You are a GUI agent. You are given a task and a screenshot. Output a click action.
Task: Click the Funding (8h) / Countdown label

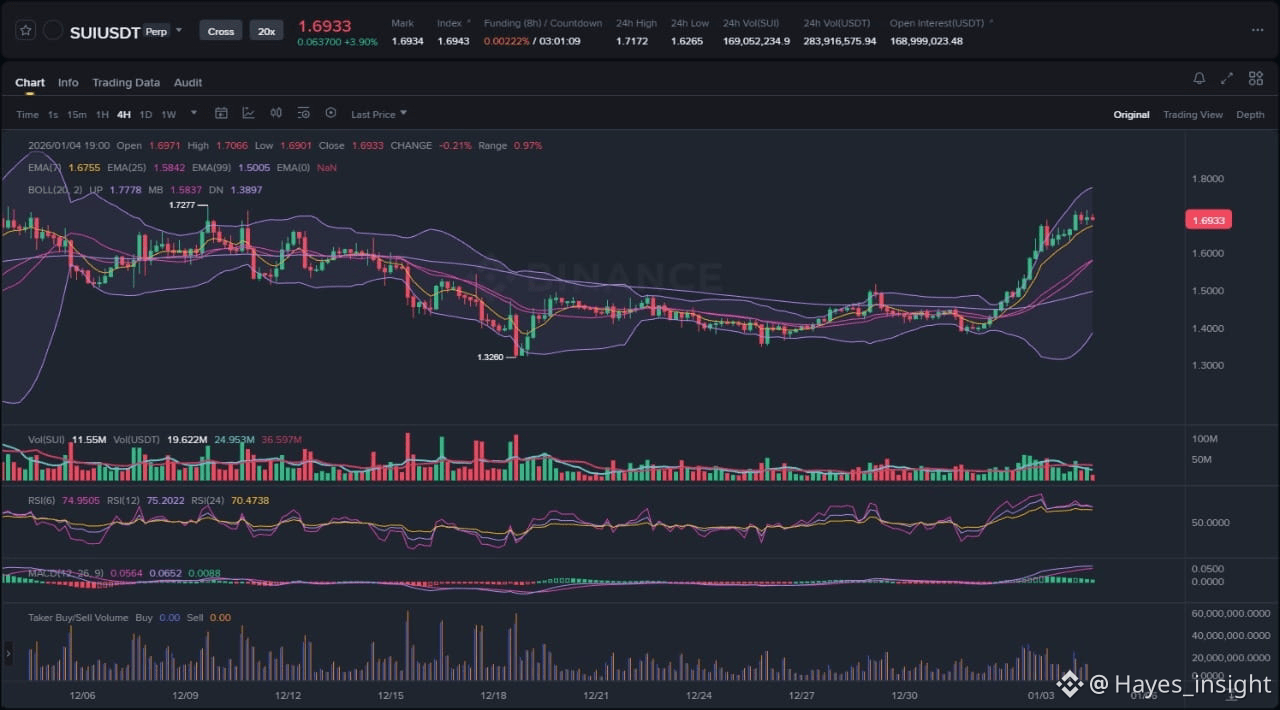click(543, 23)
